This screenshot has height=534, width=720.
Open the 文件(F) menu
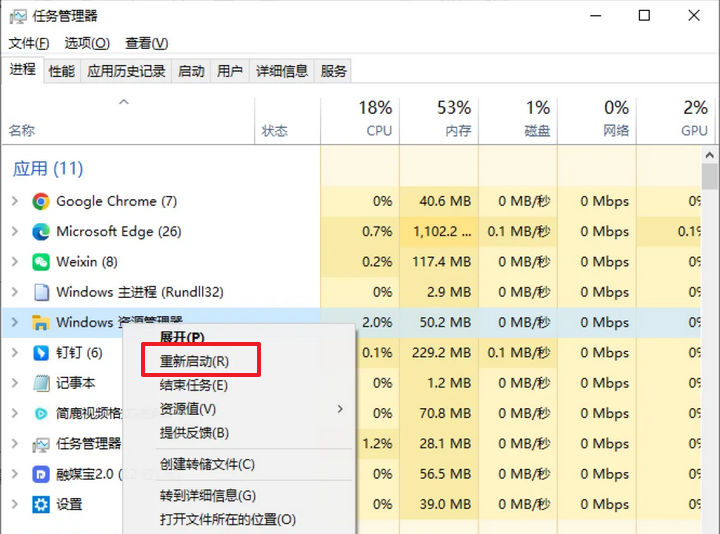tap(29, 44)
